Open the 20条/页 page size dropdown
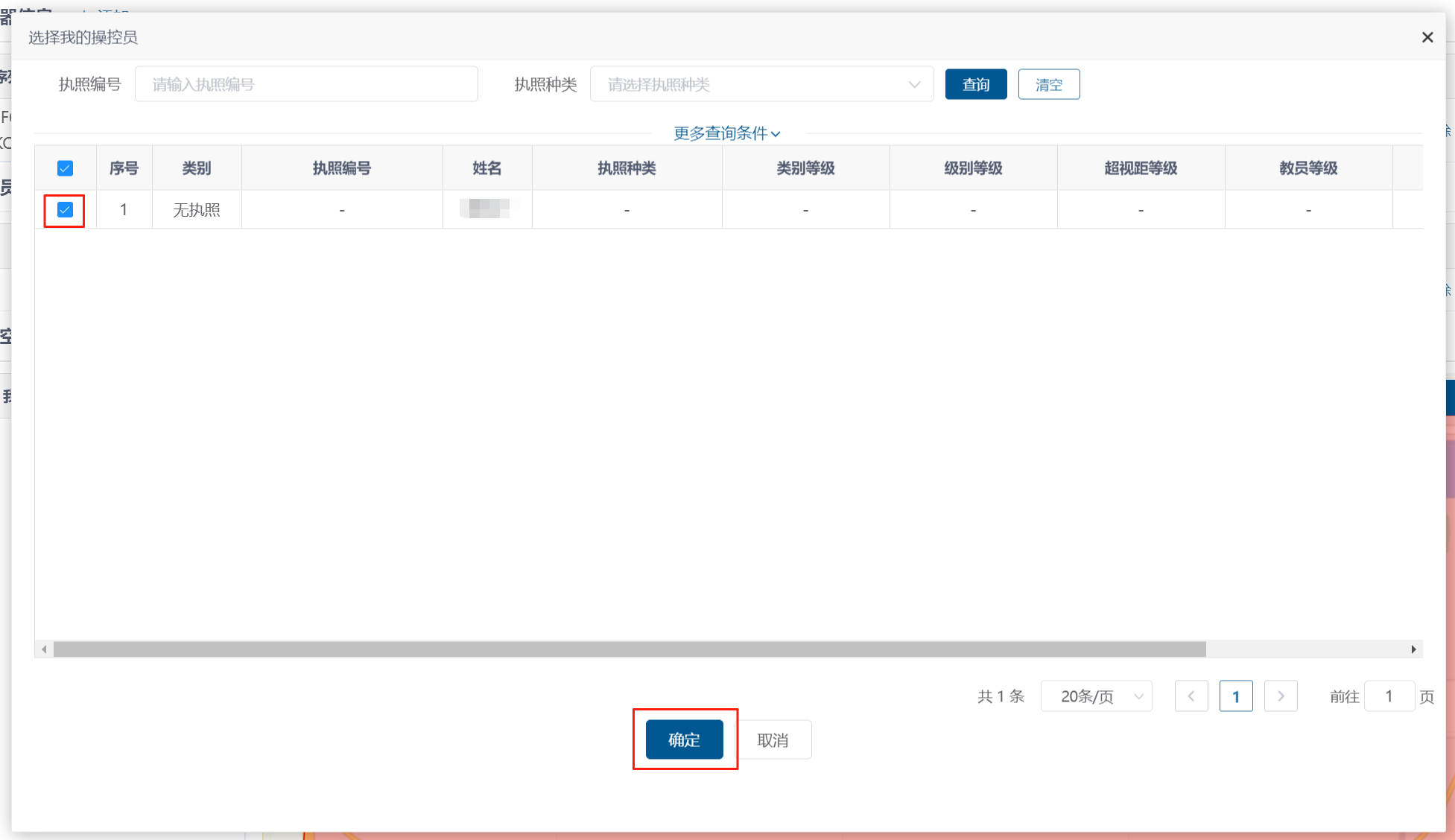 (1096, 696)
